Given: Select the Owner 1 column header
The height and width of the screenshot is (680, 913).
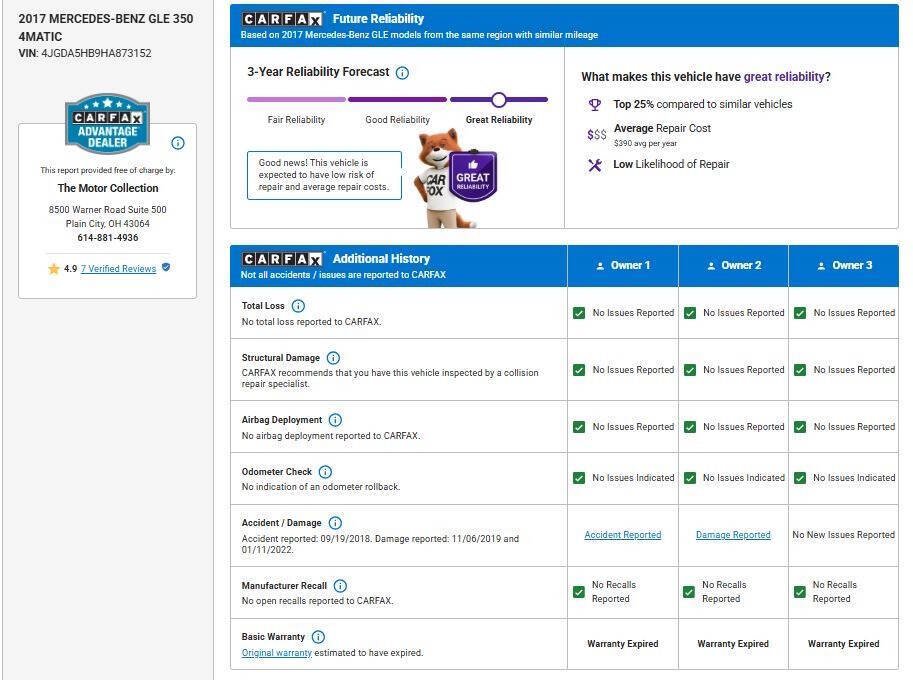Looking at the screenshot, I should pyautogui.click(x=622, y=266).
